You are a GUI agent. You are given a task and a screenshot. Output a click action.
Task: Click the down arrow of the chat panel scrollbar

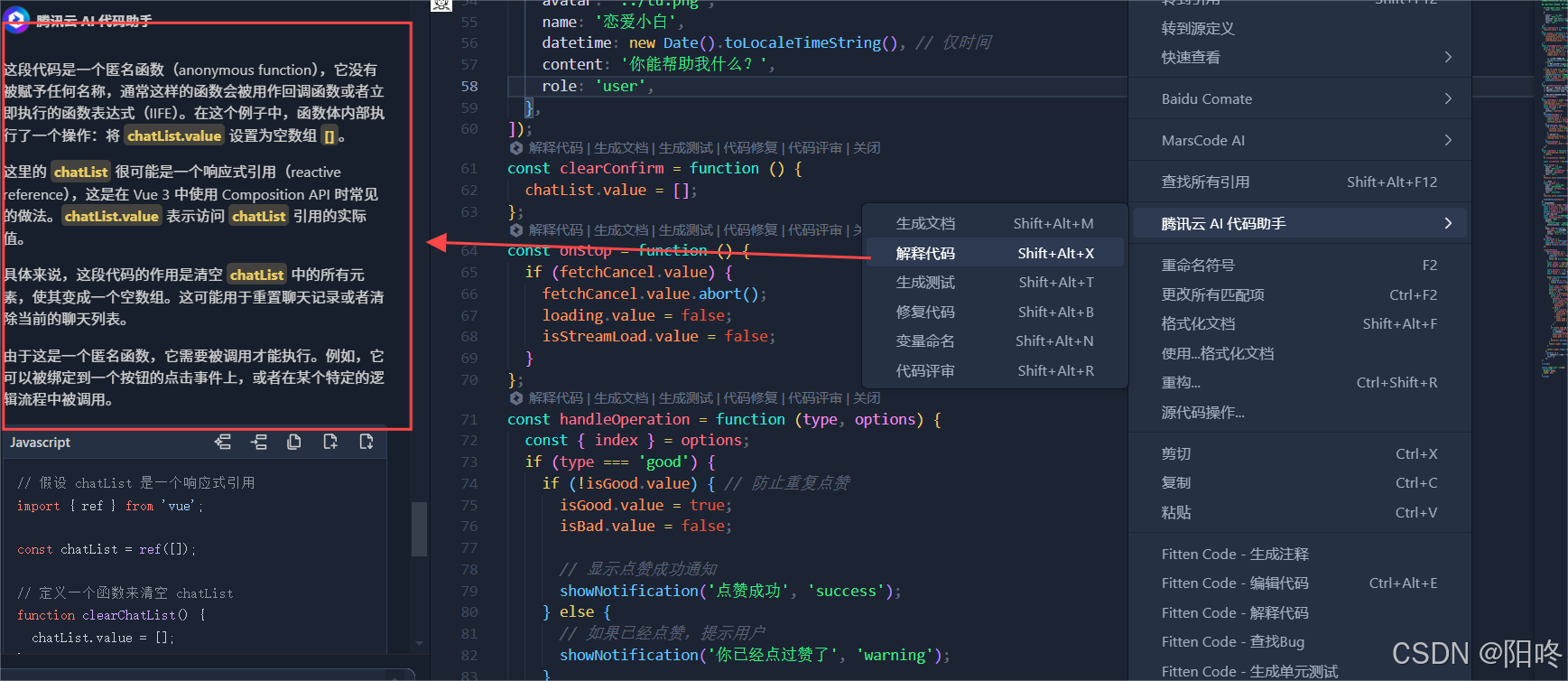(419, 644)
